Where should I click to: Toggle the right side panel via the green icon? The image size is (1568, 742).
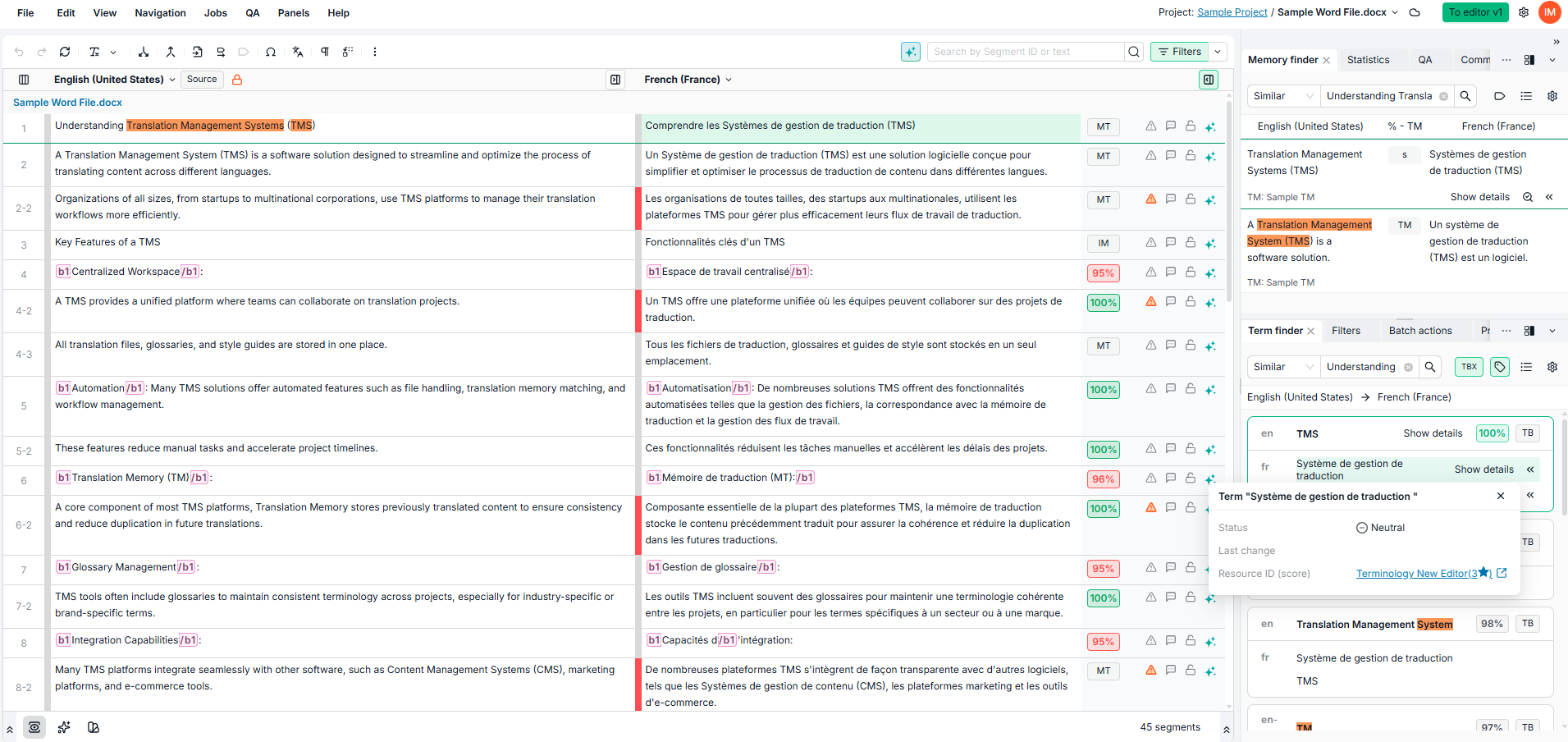coord(1209,80)
